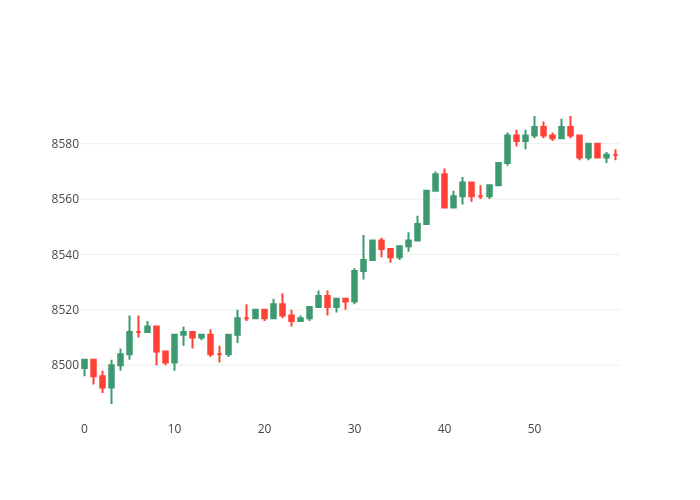This screenshot has height=500, width=700.
Task: Click the tall red candle at index 40
Action: (444, 190)
